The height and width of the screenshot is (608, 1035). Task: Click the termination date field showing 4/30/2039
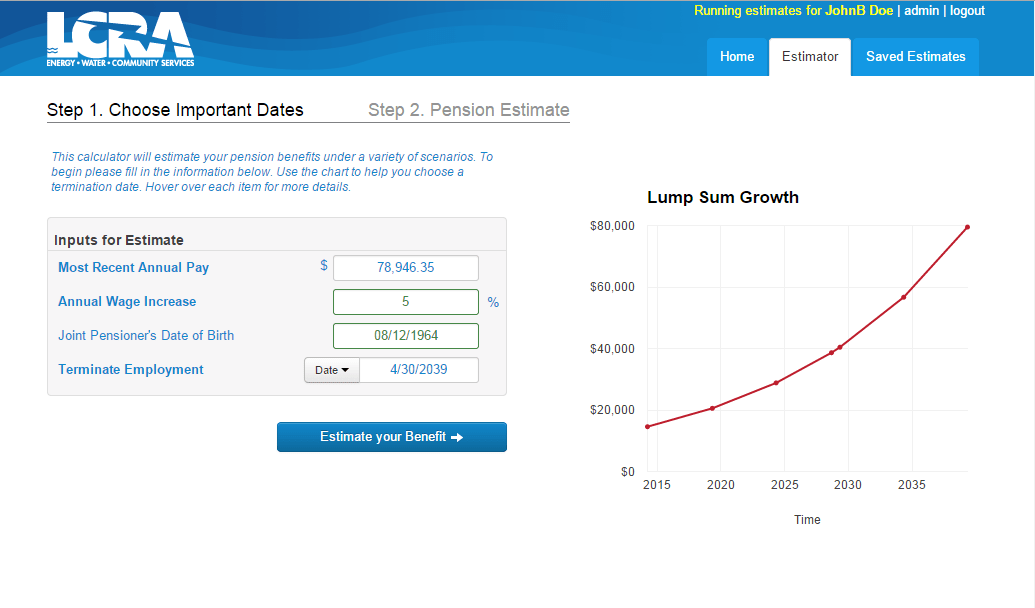tap(418, 370)
